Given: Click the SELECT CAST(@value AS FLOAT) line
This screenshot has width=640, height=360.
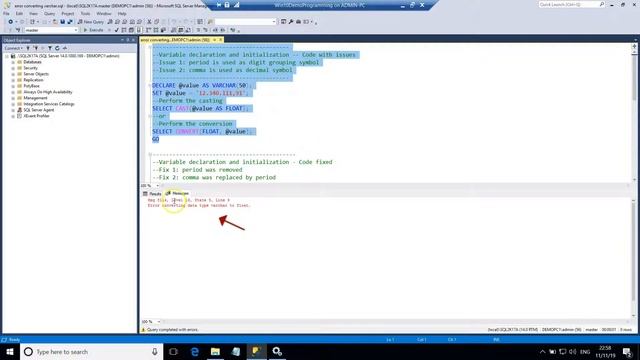Looking at the screenshot, I should click(x=200, y=108).
